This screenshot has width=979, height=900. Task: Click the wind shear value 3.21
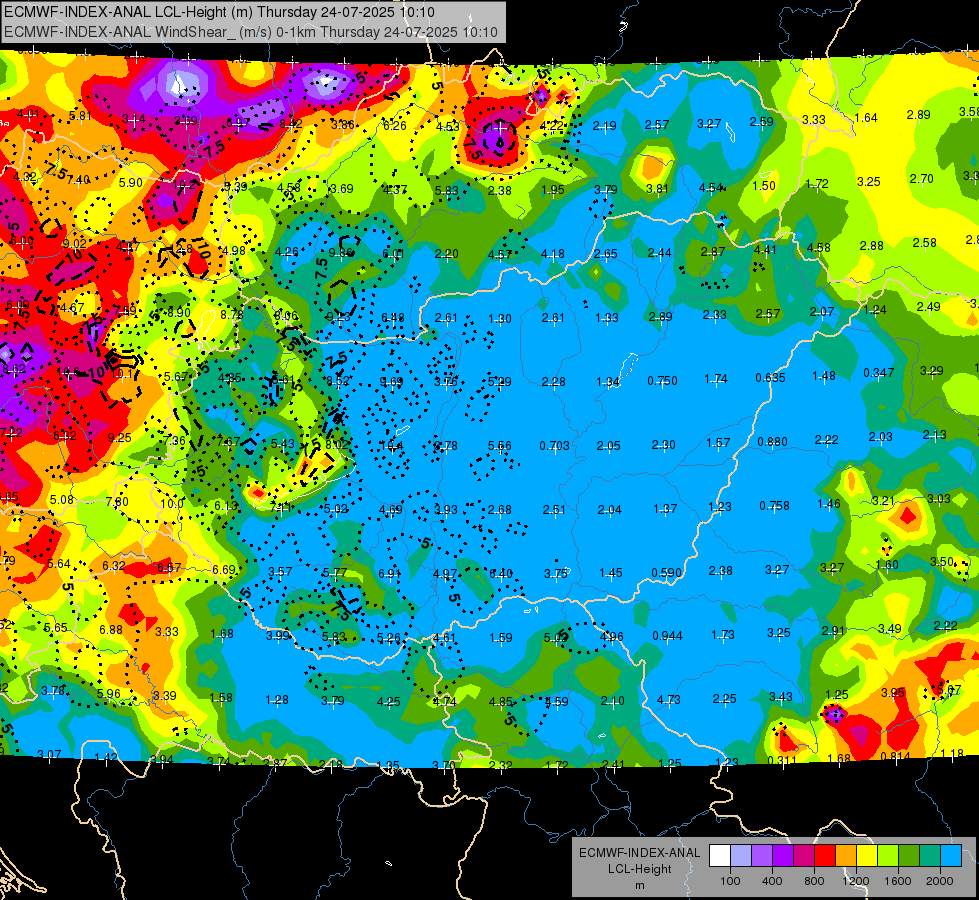883,500
